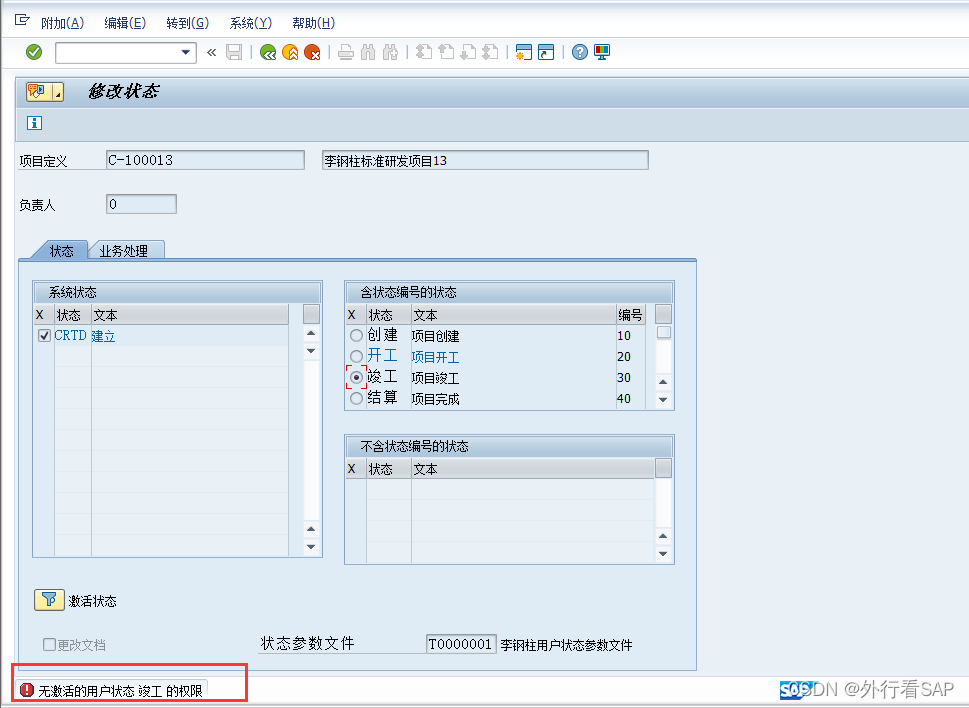This screenshot has width=969, height=708.
Task: Click lower scroll-up arrow in 系统状态 table
Action: point(311,529)
